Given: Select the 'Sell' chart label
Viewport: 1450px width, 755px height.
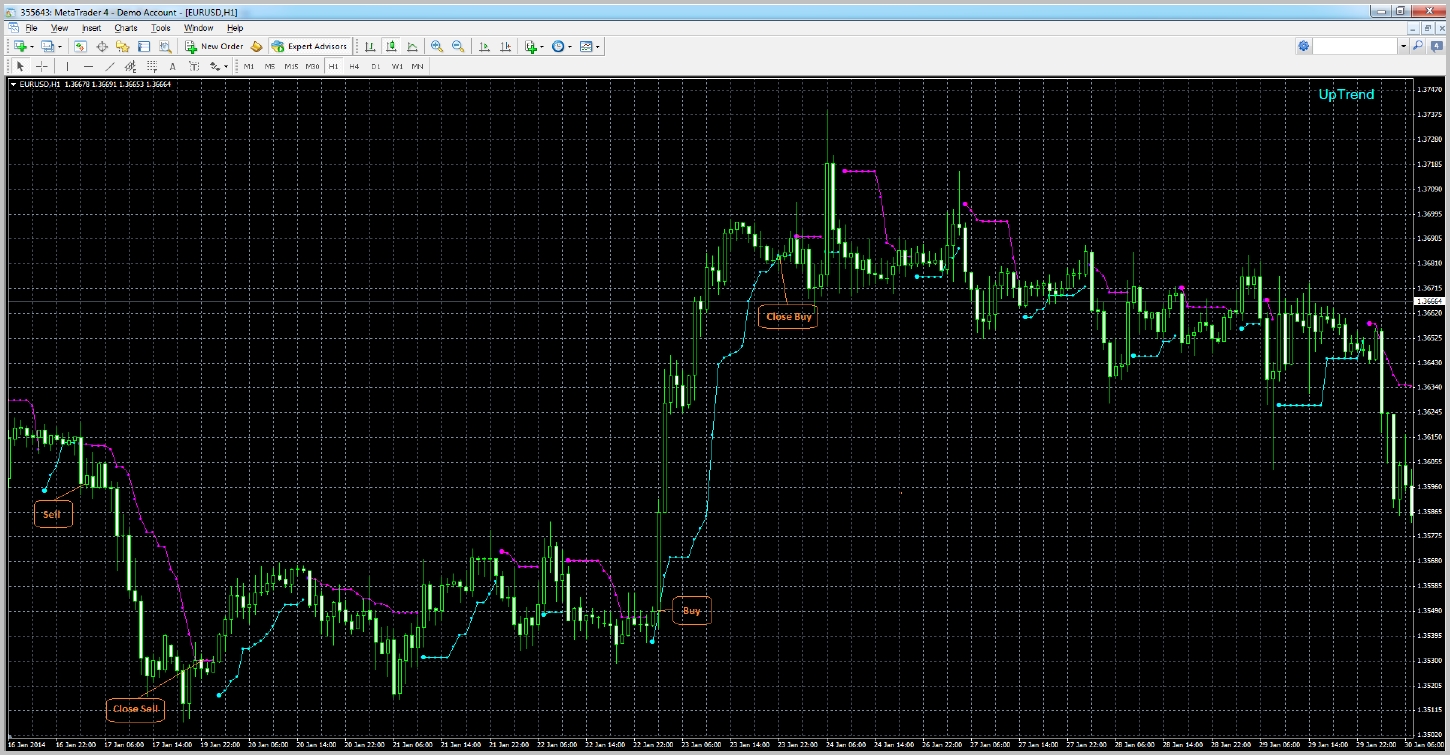Looking at the screenshot, I should tap(52, 515).
